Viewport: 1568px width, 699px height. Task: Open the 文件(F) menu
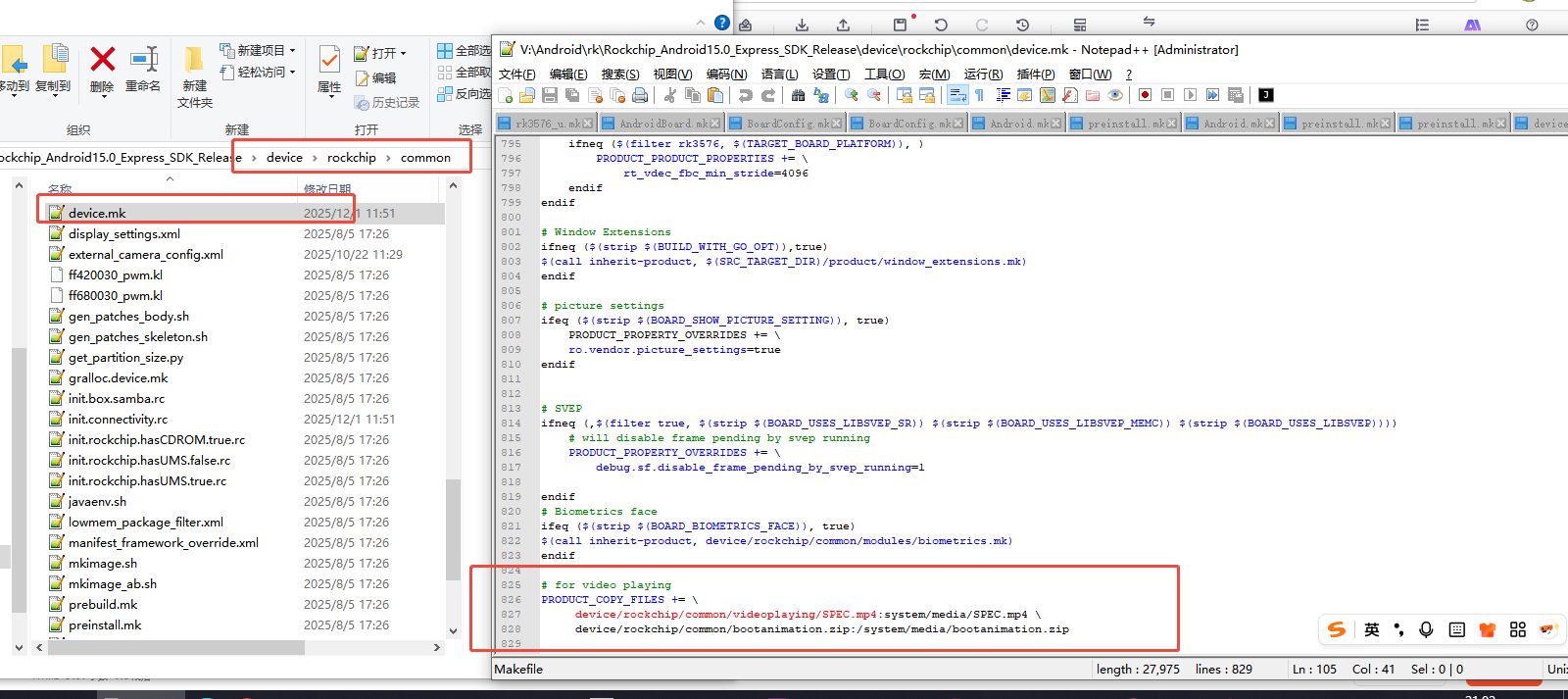[516, 75]
